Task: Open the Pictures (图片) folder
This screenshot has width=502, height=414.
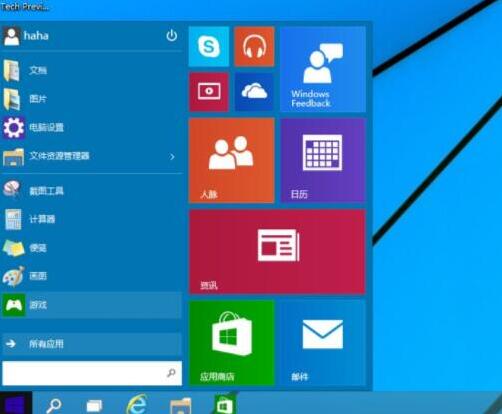Action: coord(92,99)
